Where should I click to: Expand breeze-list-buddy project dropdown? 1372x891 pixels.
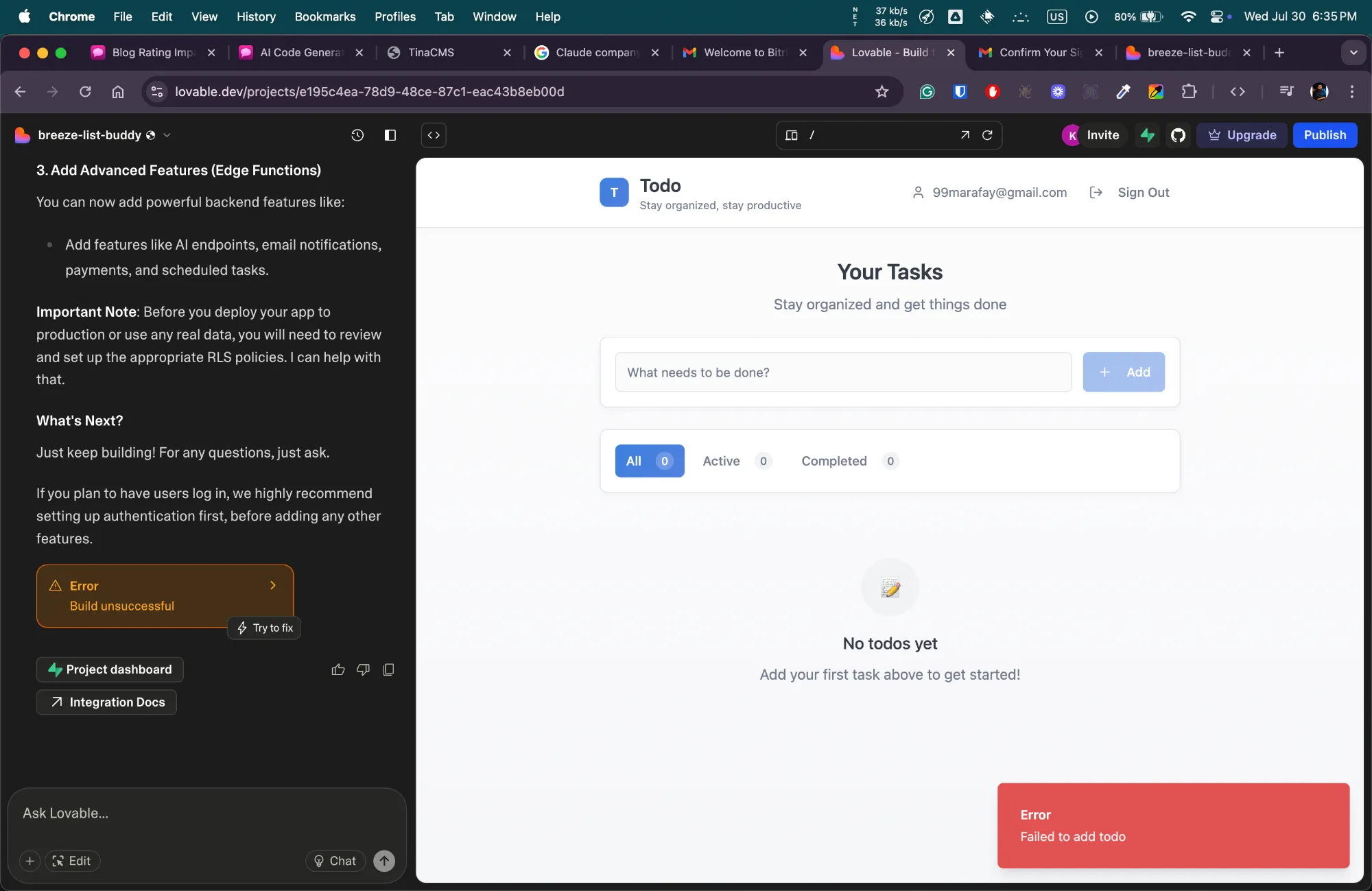[x=167, y=135]
